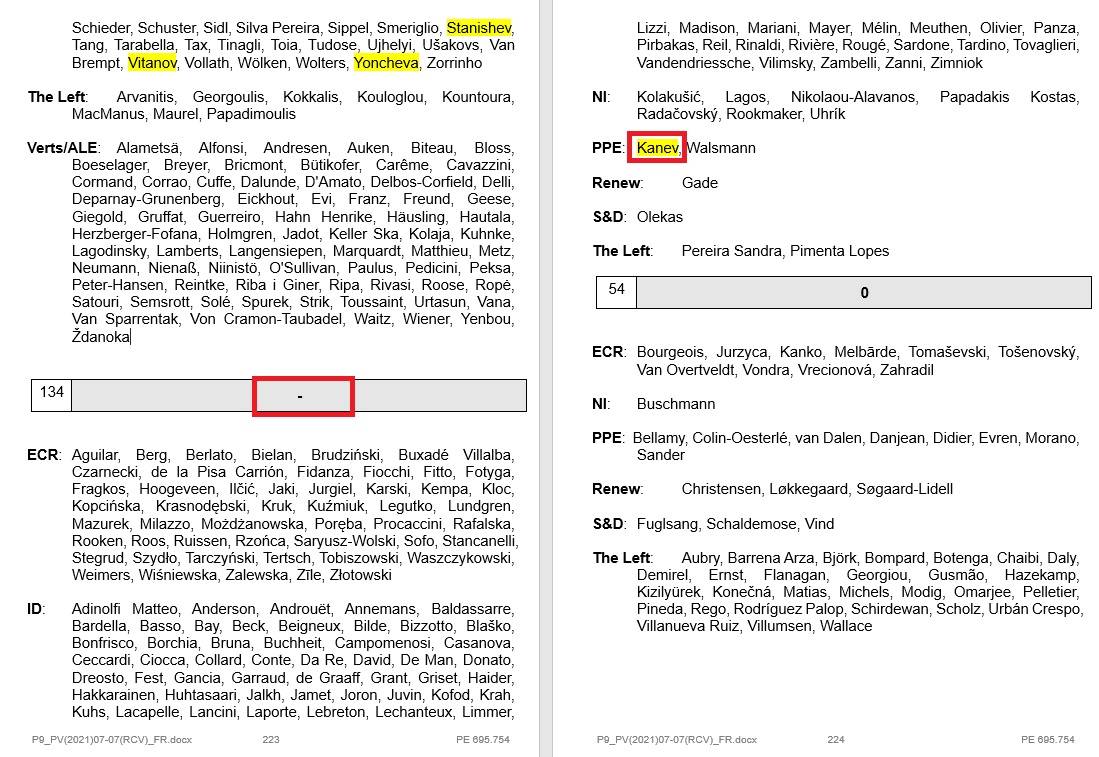The width and height of the screenshot is (1099, 757).
Task: Click page number 223 in footer
Action: click(270, 740)
